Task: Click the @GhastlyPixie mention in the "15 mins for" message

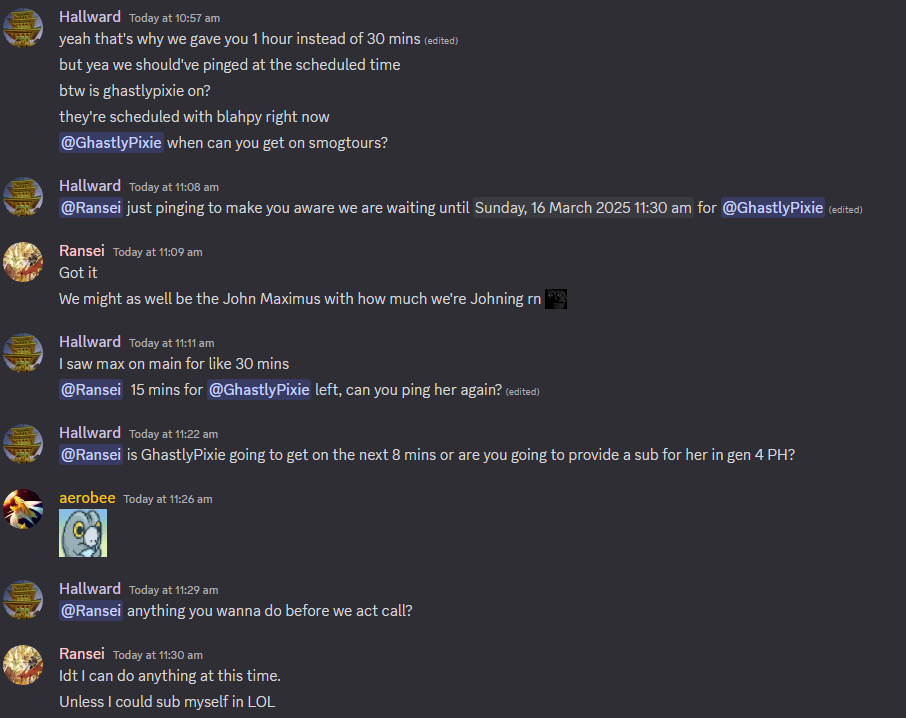Action: tap(259, 390)
